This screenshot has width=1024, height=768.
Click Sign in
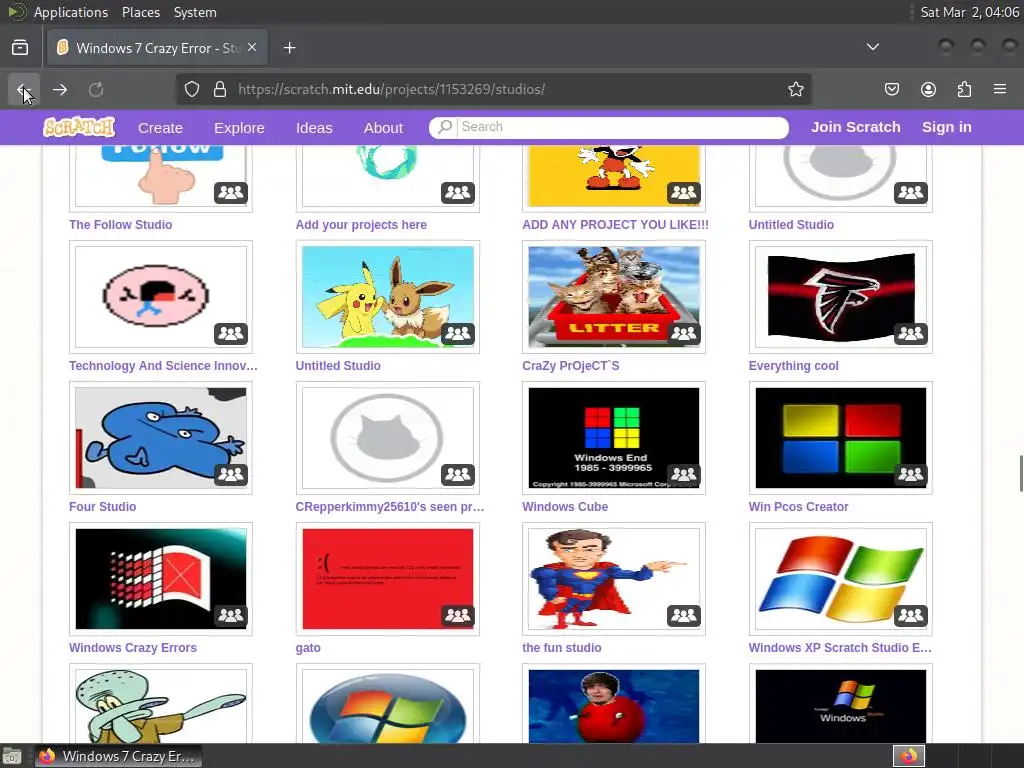(x=946, y=127)
